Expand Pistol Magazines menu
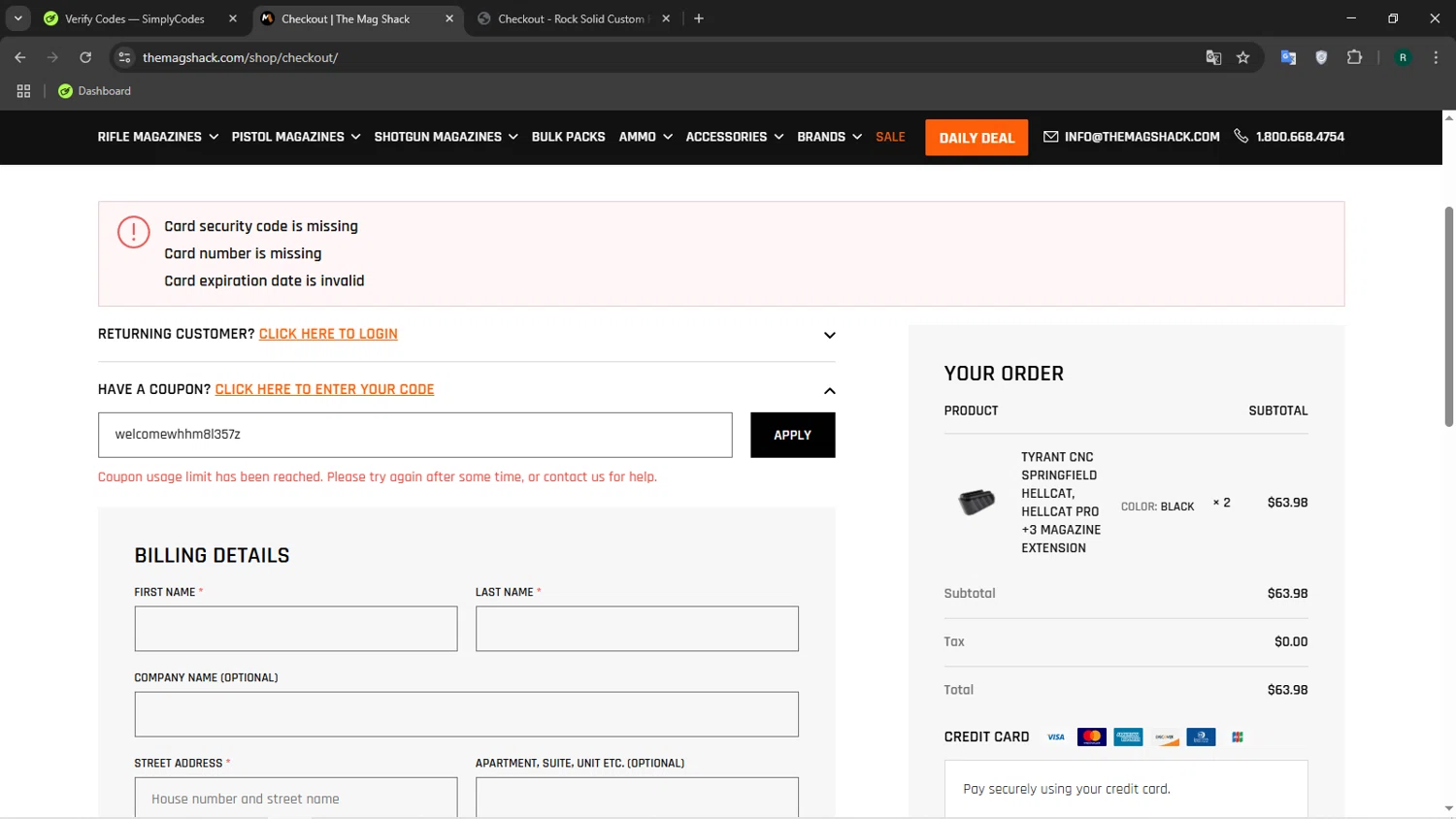Image resolution: width=1456 pixels, height=819 pixels. click(x=296, y=137)
